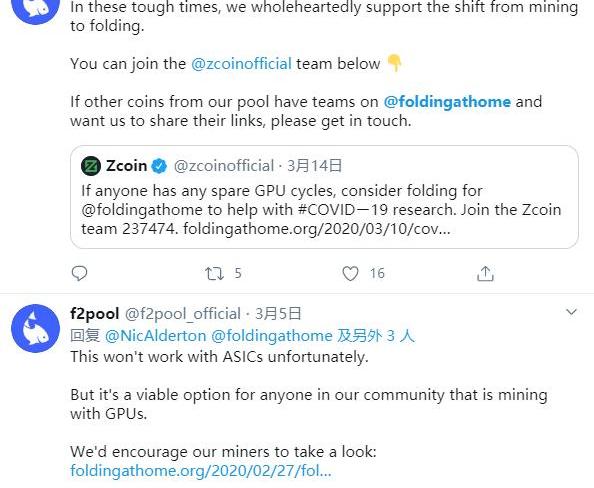Open the @zcoinofficial mention link
594x488 pixels.
pos(241,64)
